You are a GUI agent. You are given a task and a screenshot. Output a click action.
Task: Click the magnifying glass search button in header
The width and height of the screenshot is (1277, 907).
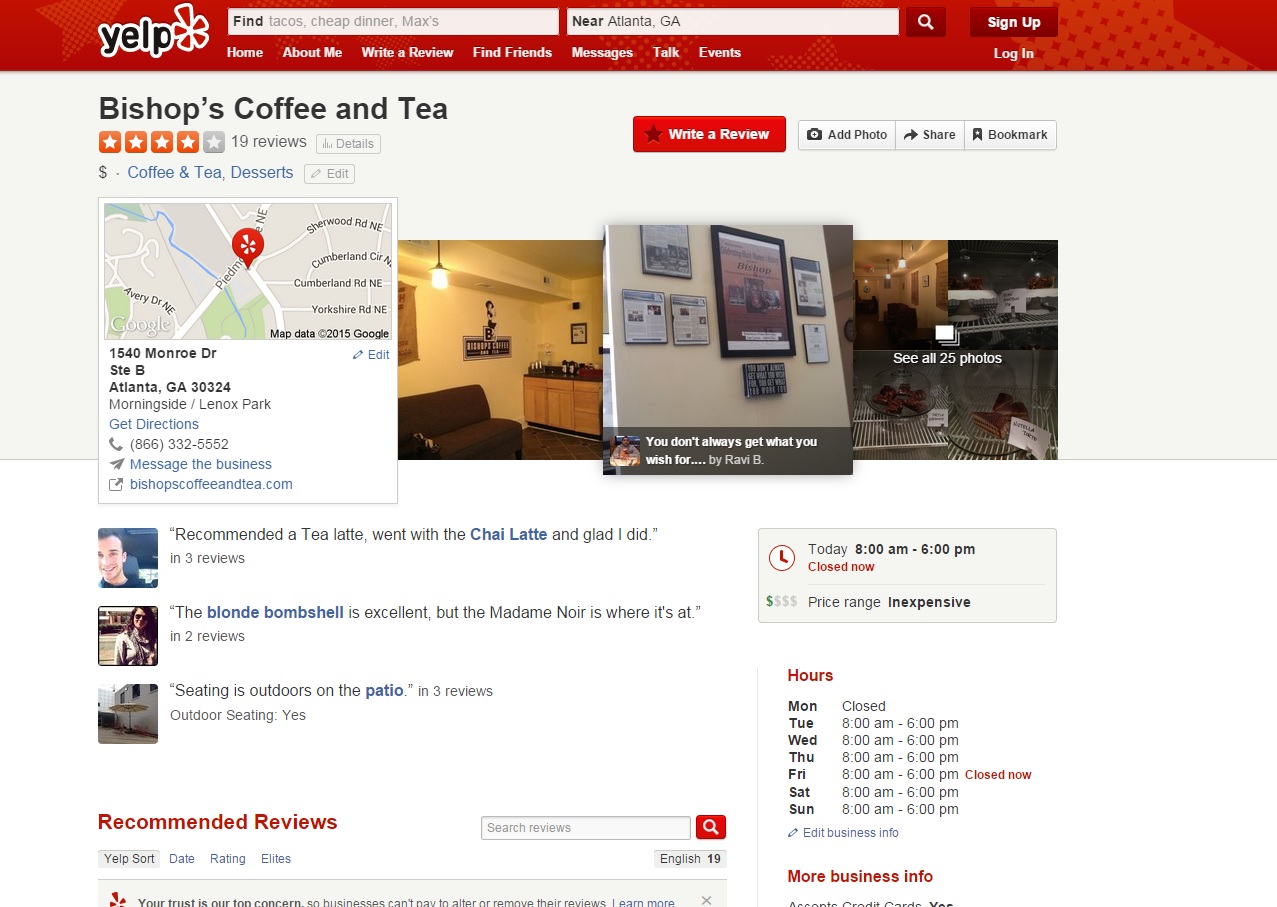925,22
